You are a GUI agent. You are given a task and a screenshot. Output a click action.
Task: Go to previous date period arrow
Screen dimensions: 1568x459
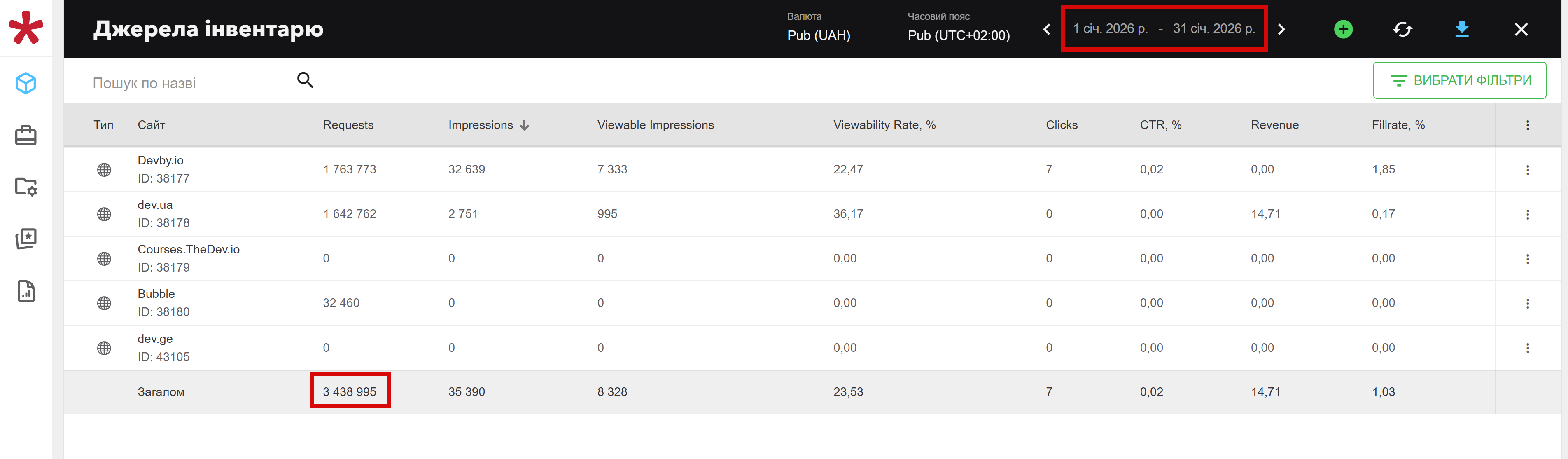pos(1046,29)
